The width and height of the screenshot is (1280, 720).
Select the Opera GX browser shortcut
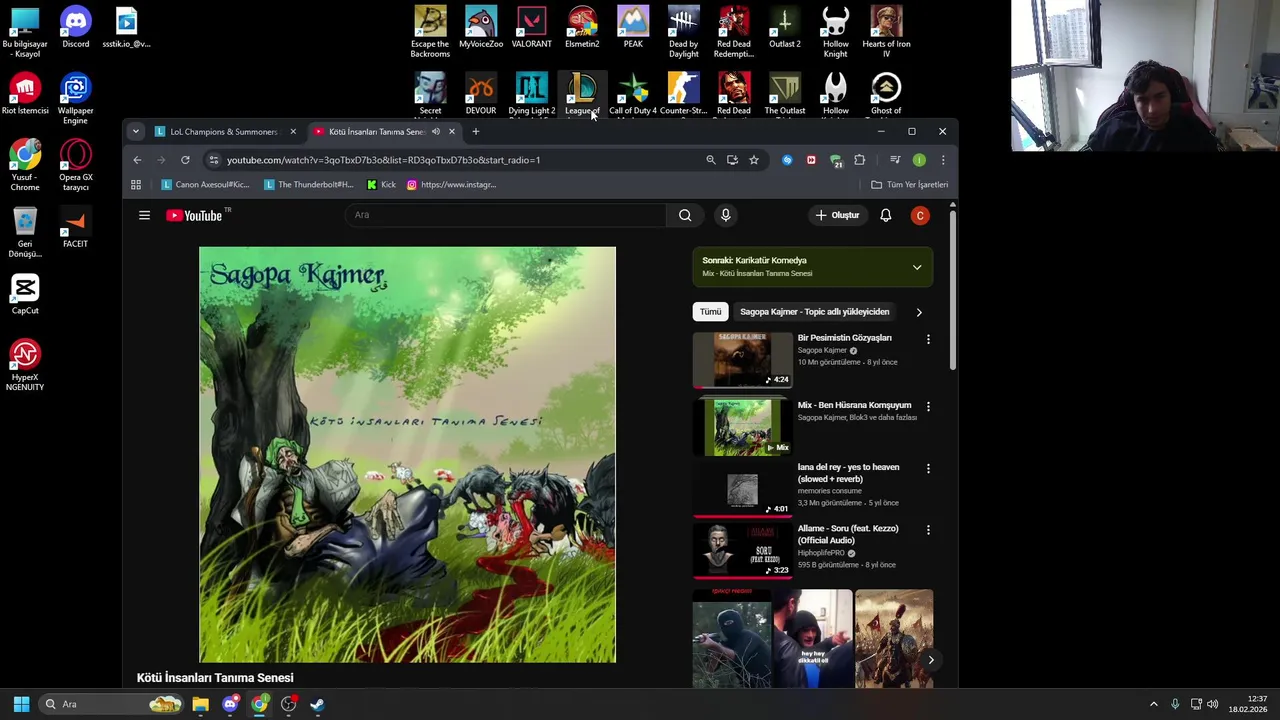[x=76, y=165]
